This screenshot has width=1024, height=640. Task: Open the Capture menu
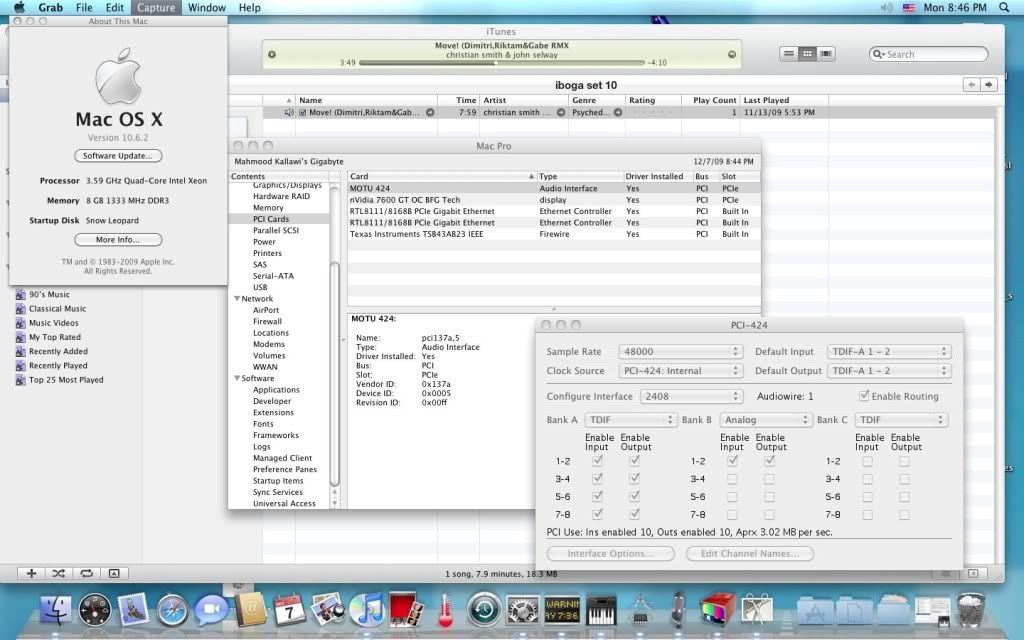(x=155, y=8)
